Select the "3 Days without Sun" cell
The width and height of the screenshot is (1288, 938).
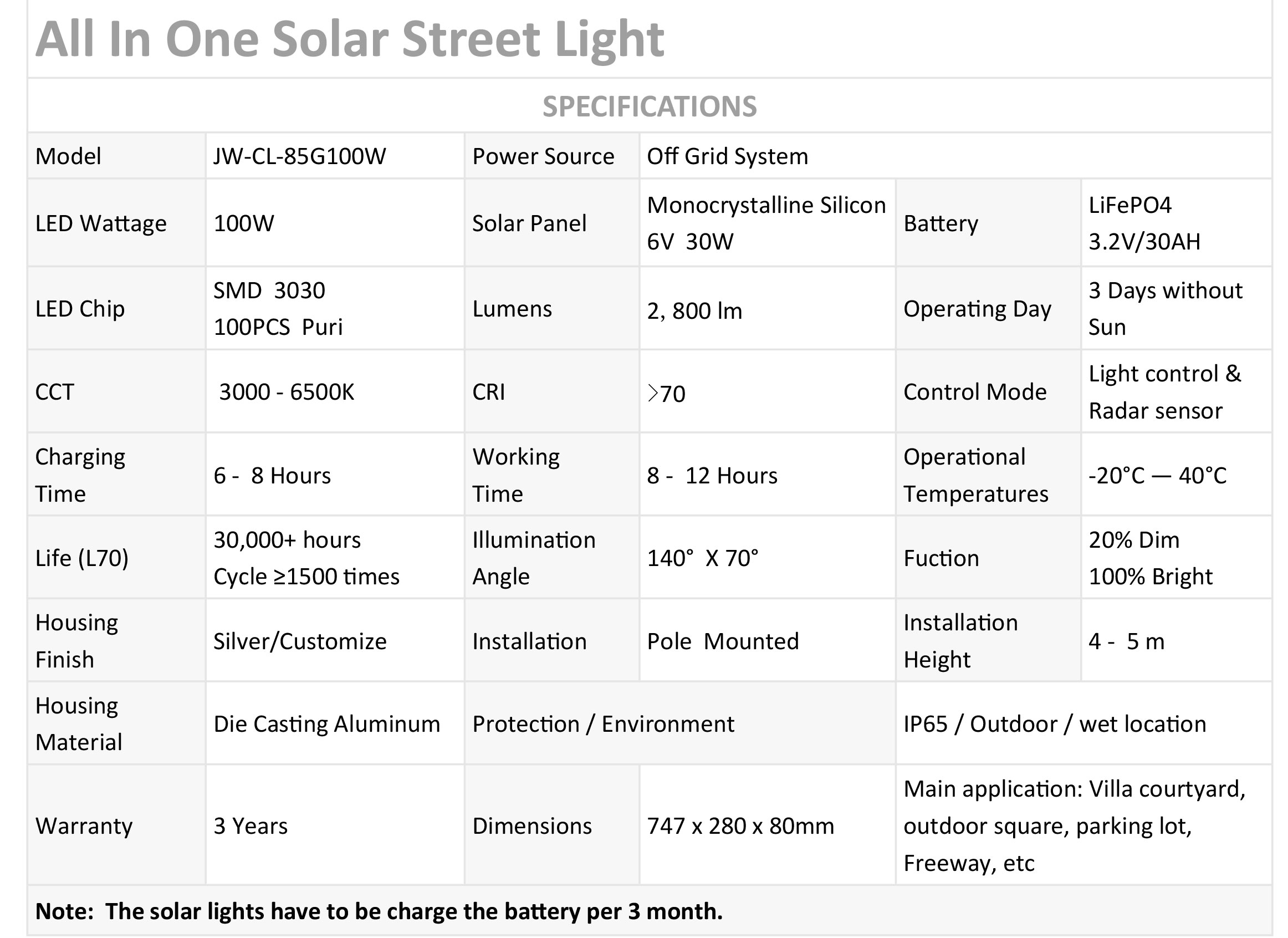[x=1165, y=308]
